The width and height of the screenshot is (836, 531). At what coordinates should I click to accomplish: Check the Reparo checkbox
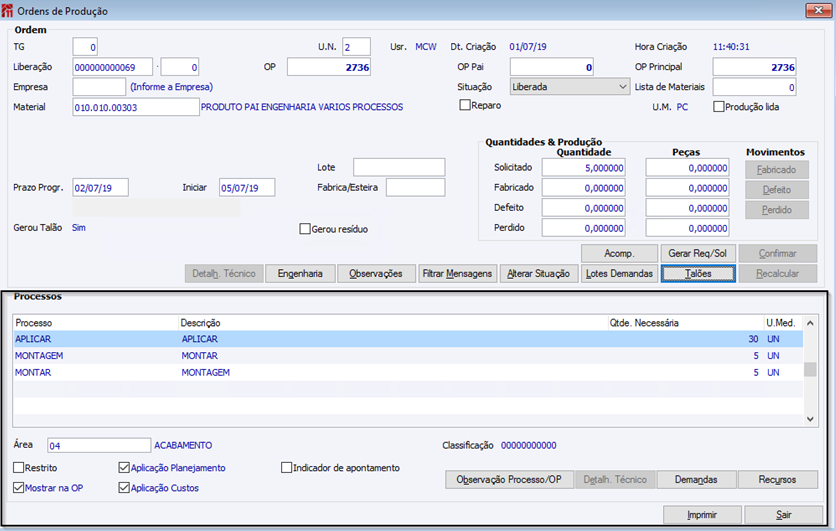point(465,106)
